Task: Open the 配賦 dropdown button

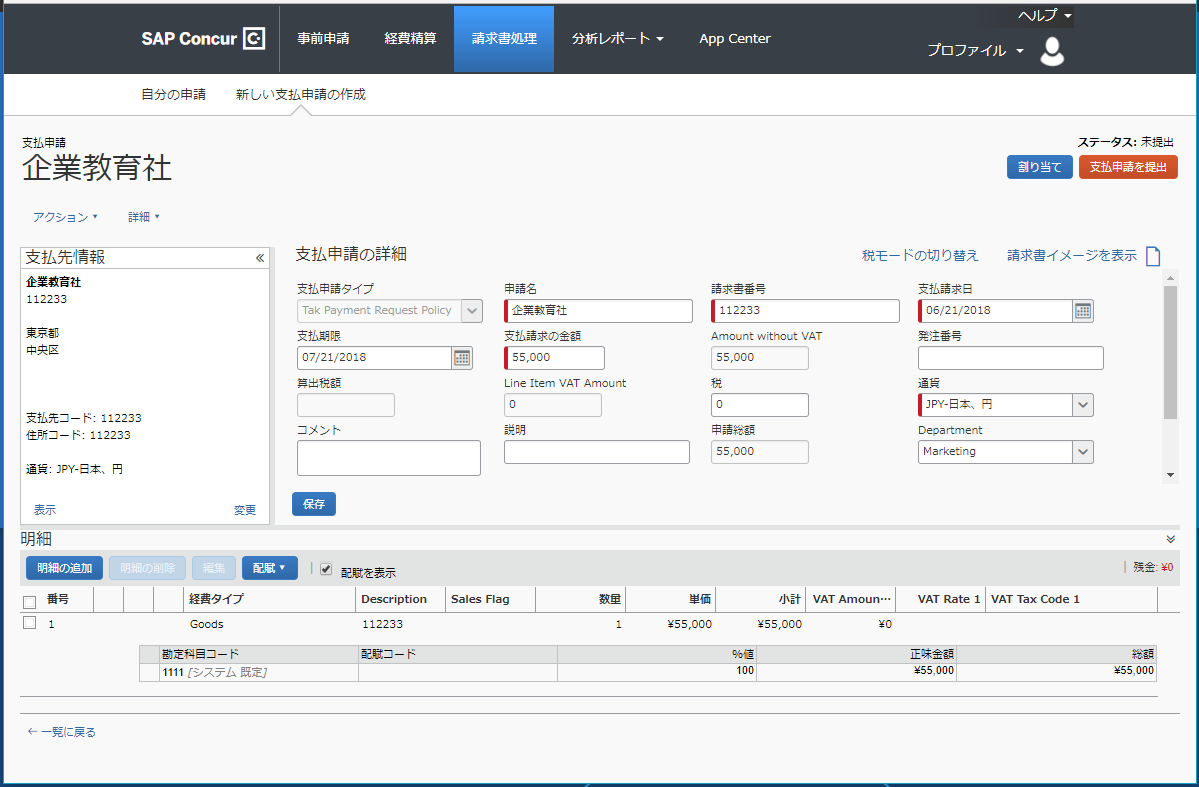Action: click(269, 568)
